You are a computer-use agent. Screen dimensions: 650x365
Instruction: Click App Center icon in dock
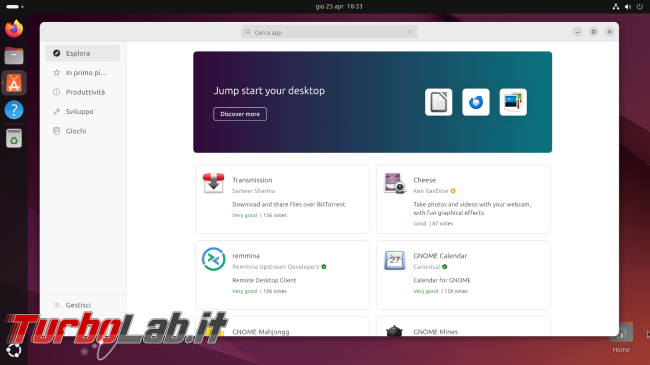click(14, 83)
